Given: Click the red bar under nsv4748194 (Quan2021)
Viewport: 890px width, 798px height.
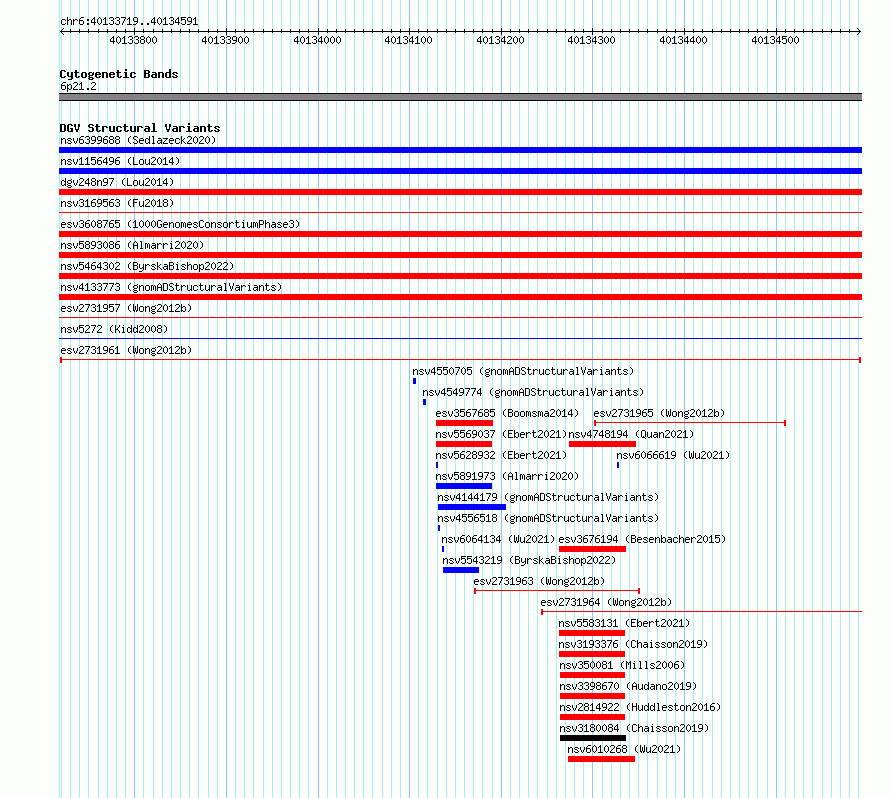Looking at the screenshot, I should point(602,444).
